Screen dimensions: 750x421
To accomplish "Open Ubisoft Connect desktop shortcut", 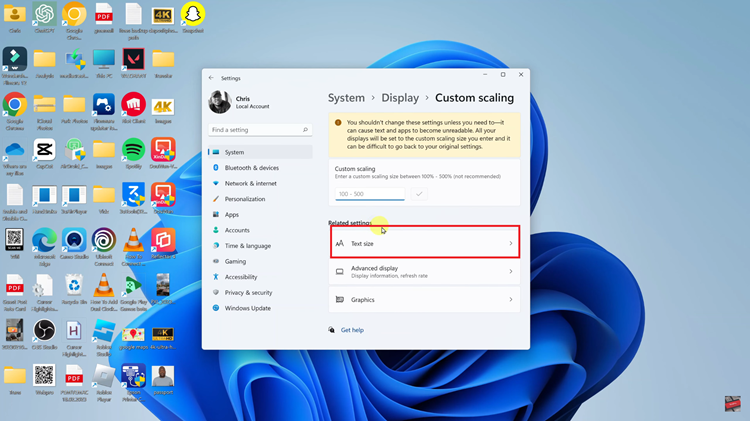I will [x=104, y=247].
